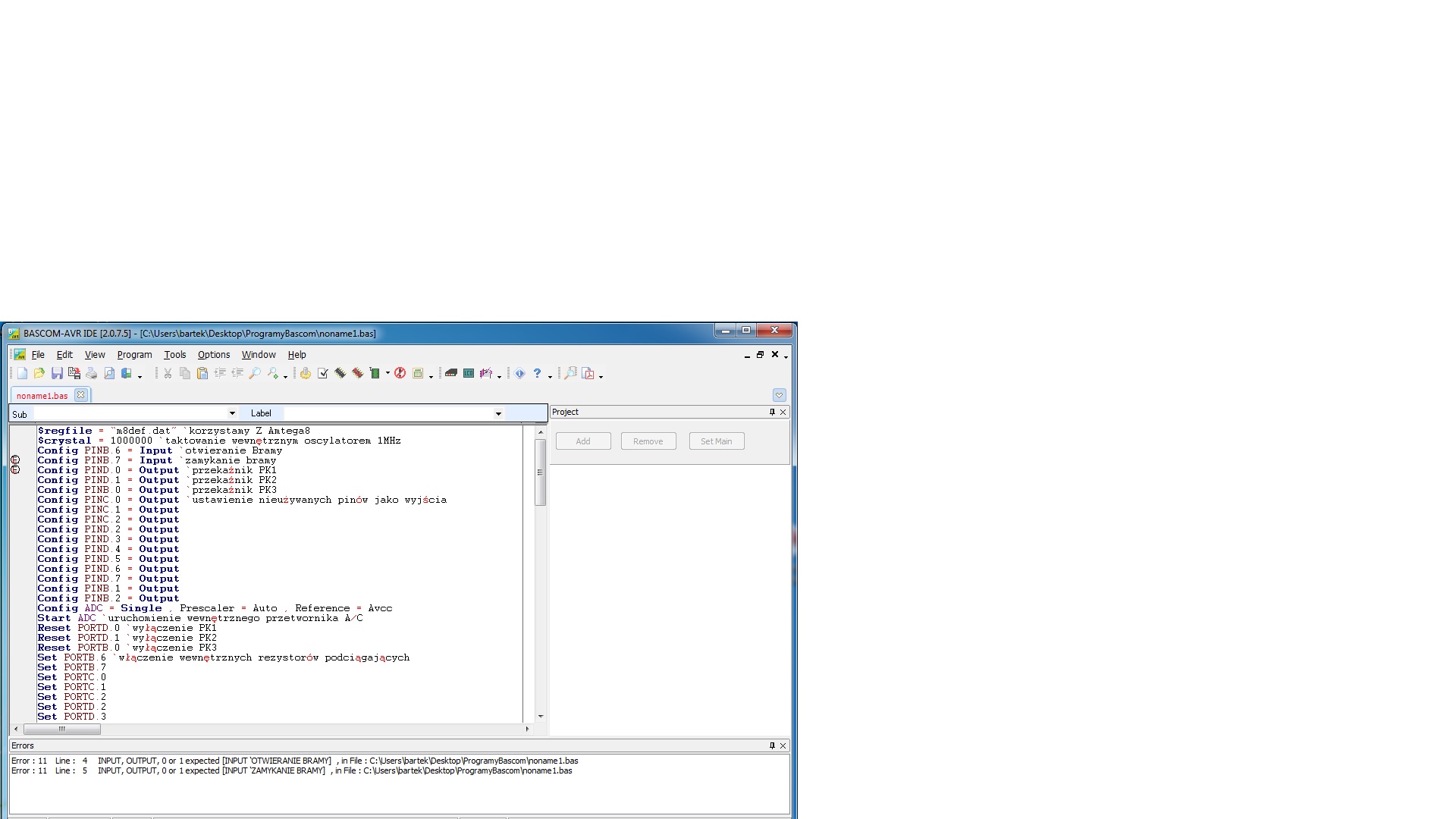Switch to the noname1.bas tab

[x=42, y=395]
